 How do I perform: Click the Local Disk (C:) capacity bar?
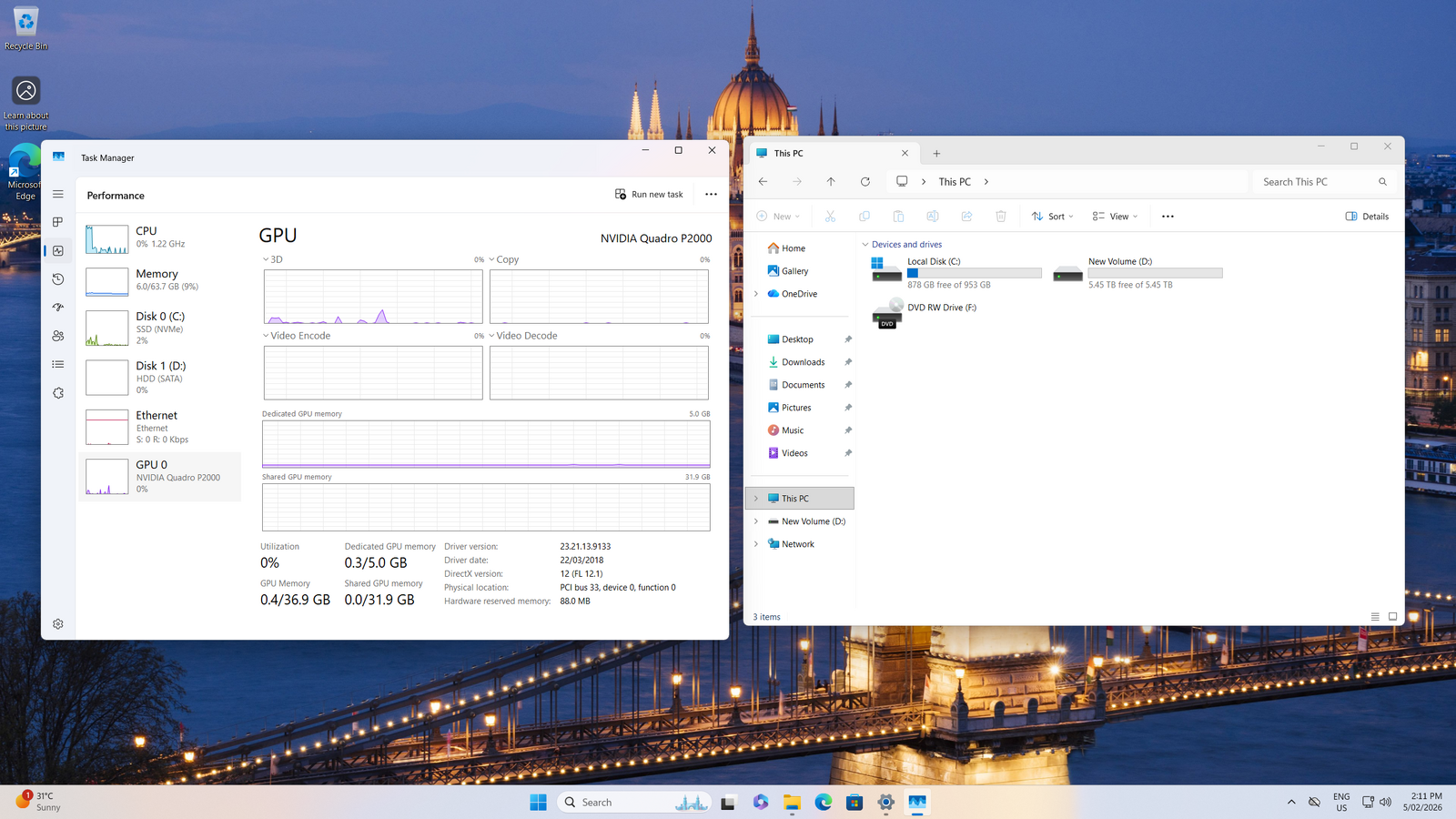(x=974, y=273)
